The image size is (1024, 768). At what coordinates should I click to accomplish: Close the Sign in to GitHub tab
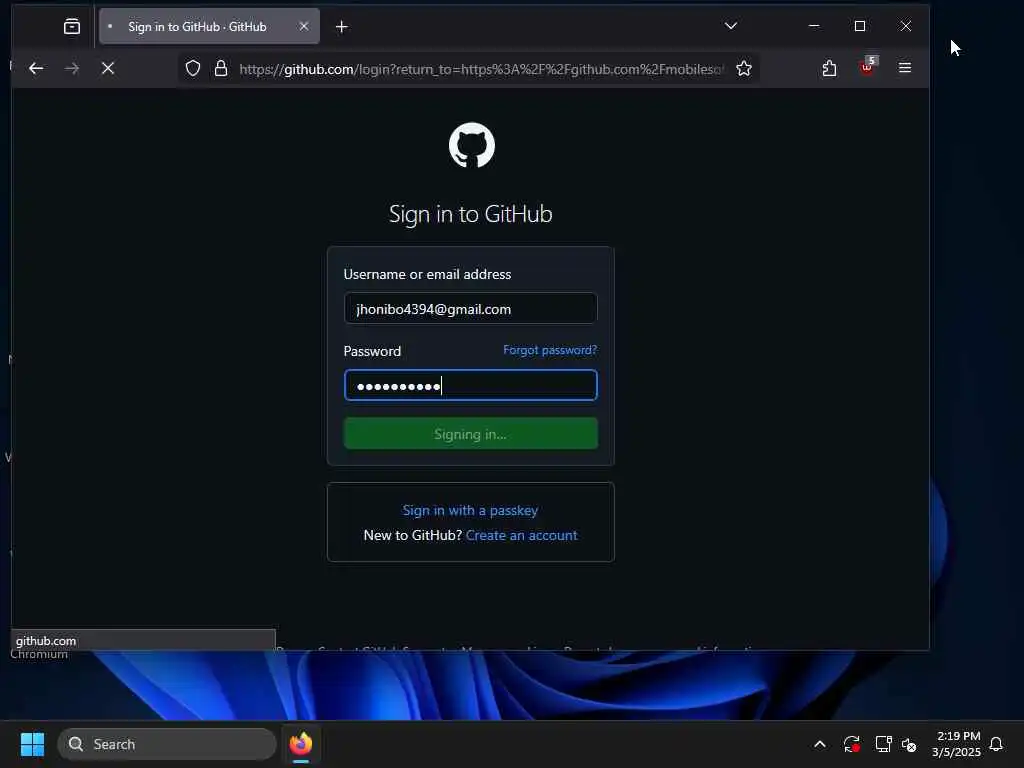(304, 26)
